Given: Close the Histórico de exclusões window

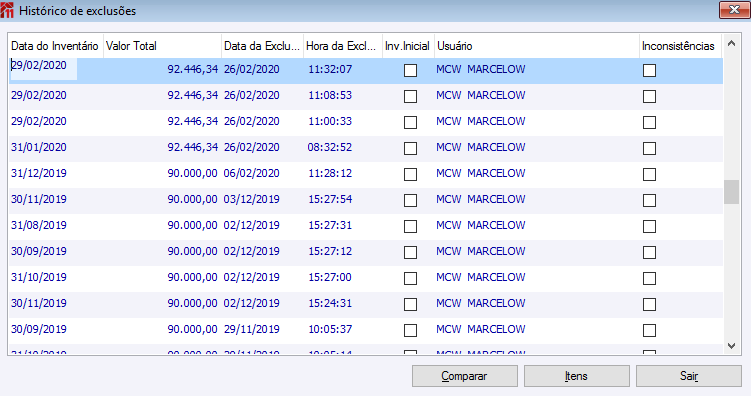Looking at the screenshot, I should coord(734,10).
